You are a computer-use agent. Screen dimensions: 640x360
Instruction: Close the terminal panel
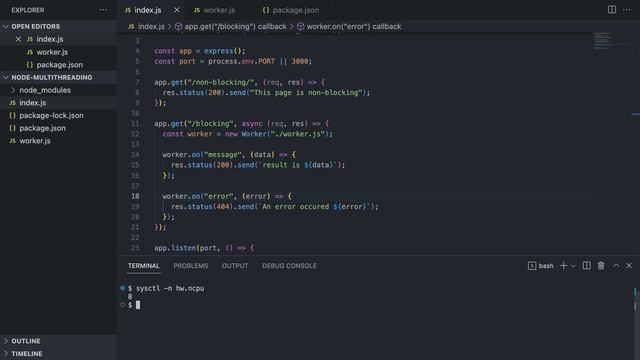629,266
